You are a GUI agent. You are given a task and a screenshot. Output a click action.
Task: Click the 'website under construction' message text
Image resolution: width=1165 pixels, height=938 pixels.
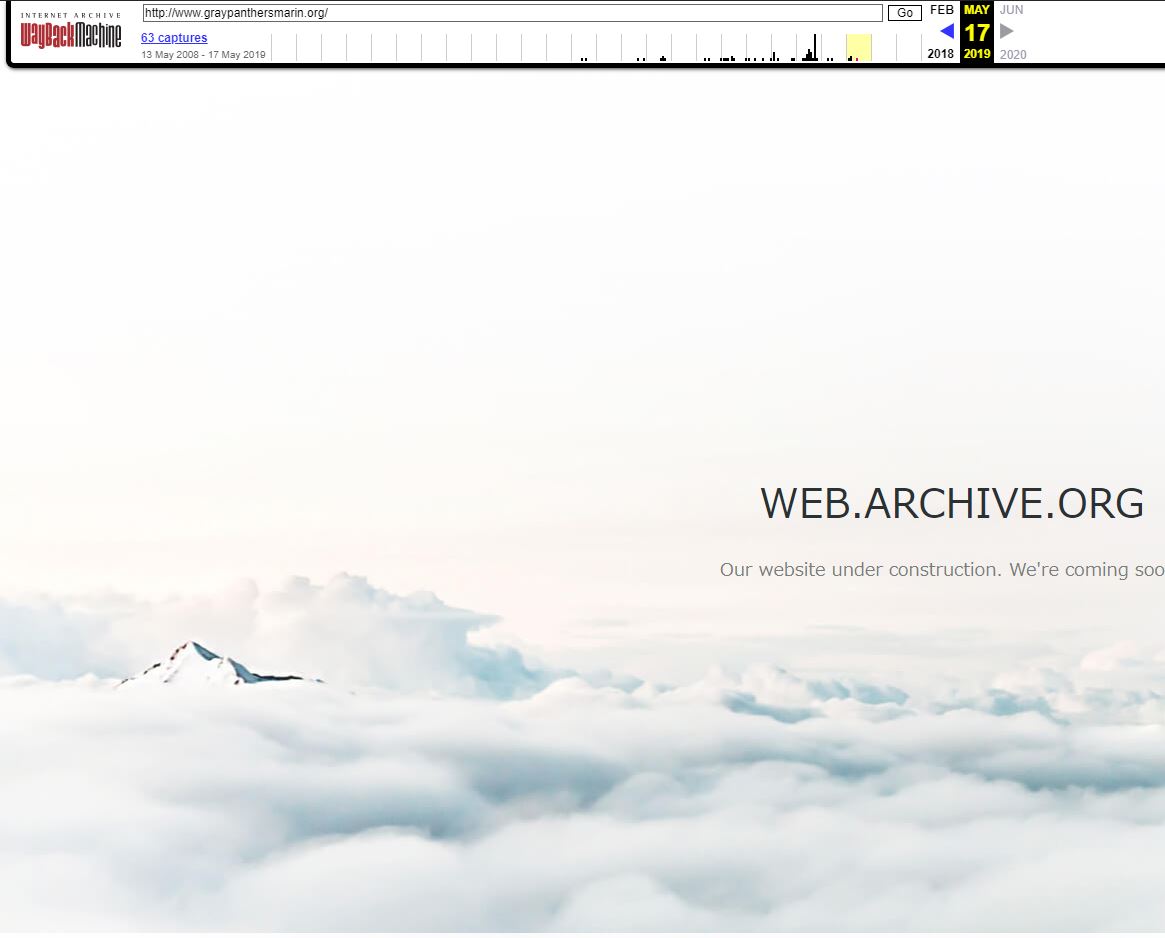click(941, 569)
